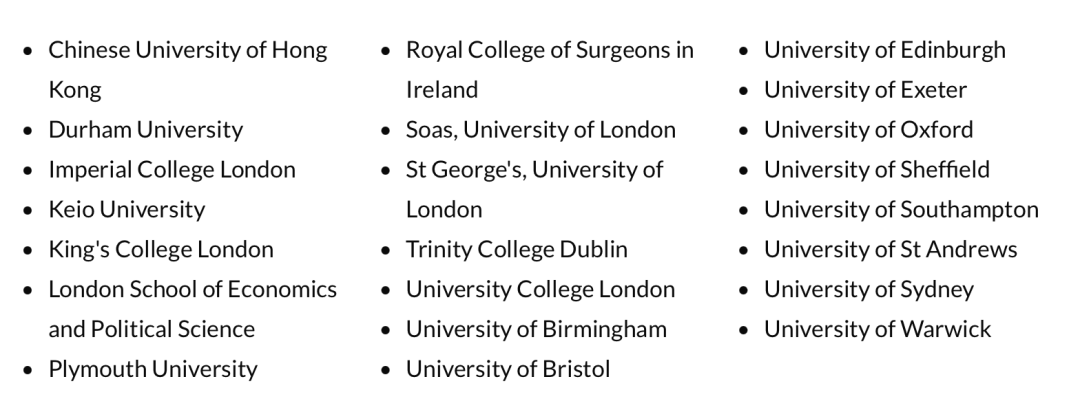Image resolution: width=1080 pixels, height=399 pixels.
Task: Click University of Oxford text
Action: point(869,130)
